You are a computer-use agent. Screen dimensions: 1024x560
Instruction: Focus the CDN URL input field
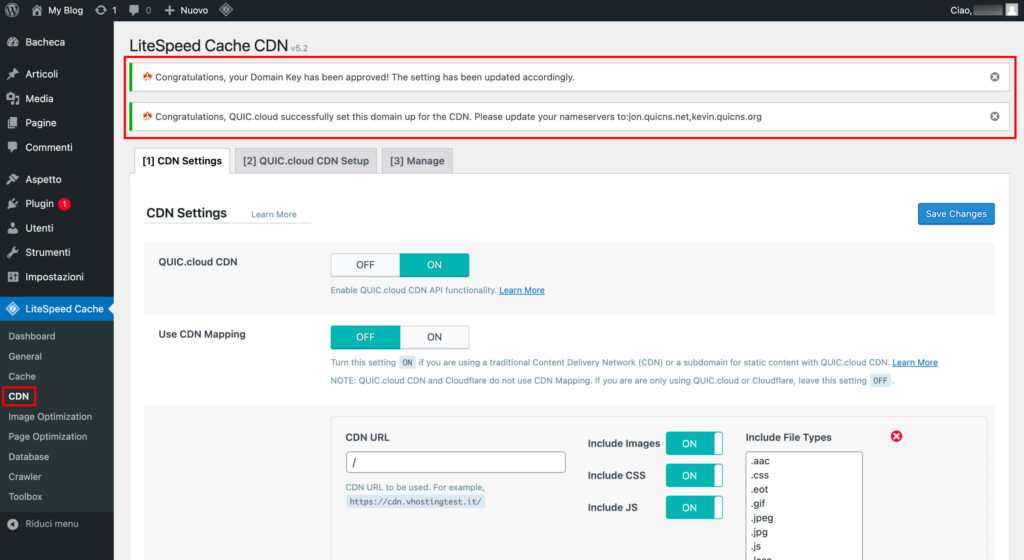[x=456, y=462]
